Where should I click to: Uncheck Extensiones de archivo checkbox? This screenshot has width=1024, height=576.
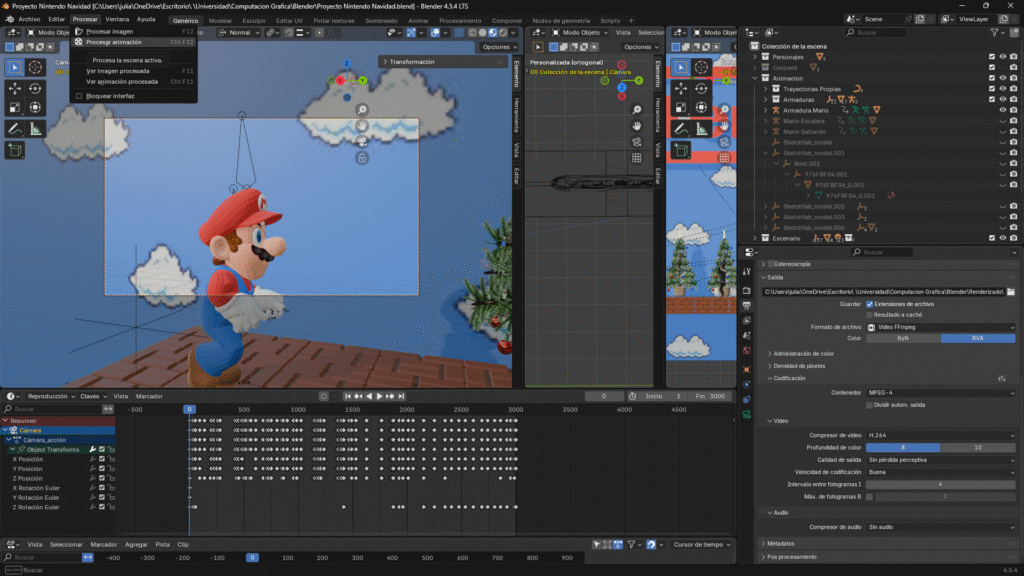[x=870, y=303]
